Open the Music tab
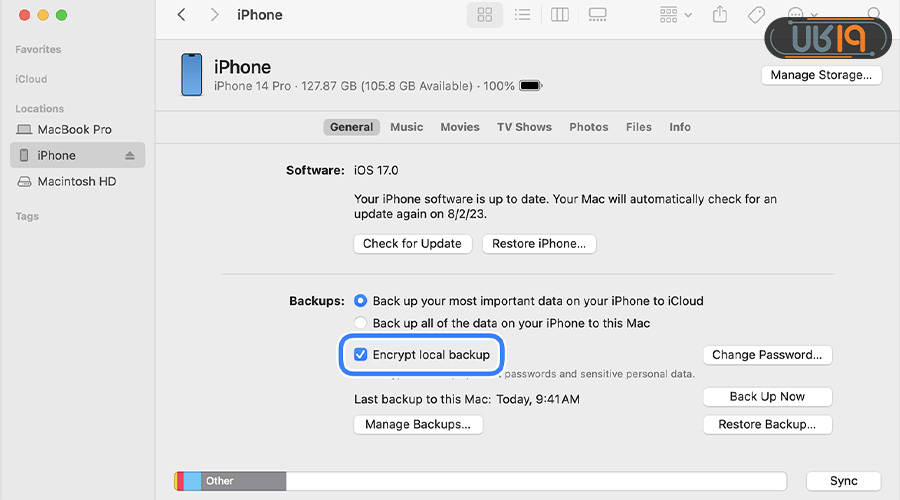The image size is (900, 500). tap(406, 127)
